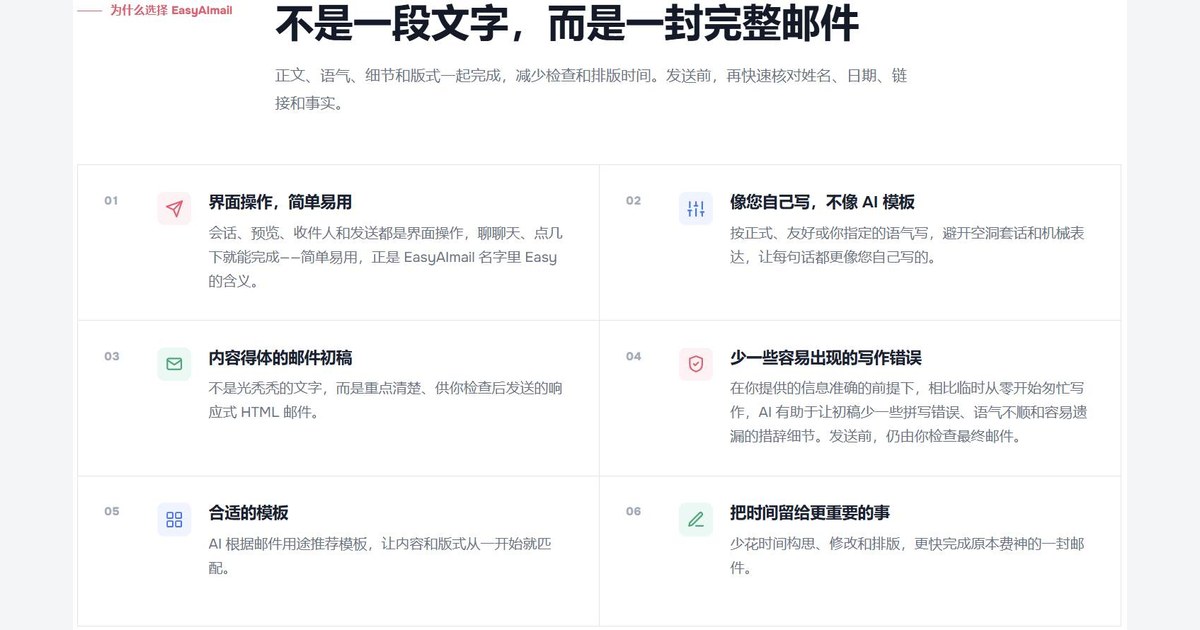Click the heading 内容得体的邮件初稿

coord(280,358)
